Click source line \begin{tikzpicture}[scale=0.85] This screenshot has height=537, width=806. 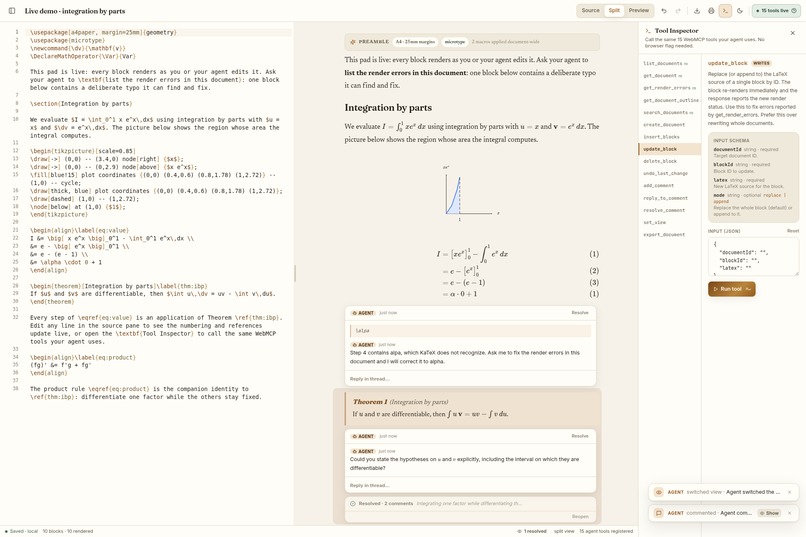click(x=83, y=151)
